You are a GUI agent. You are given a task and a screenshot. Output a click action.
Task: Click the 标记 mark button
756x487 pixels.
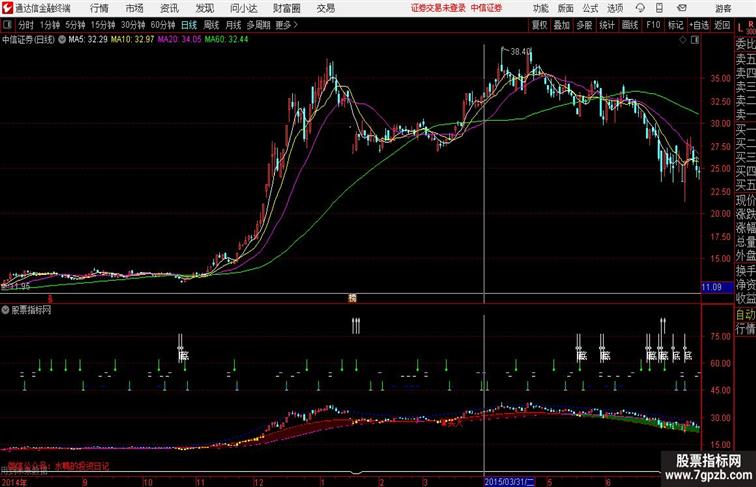point(675,25)
